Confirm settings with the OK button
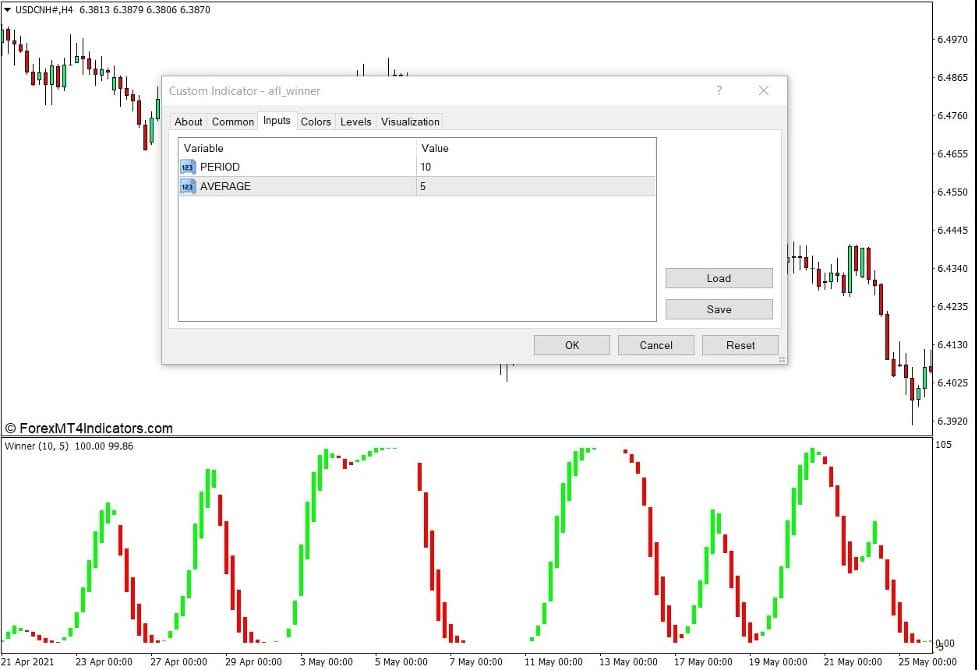The width and height of the screenshot is (977, 670). (x=571, y=345)
